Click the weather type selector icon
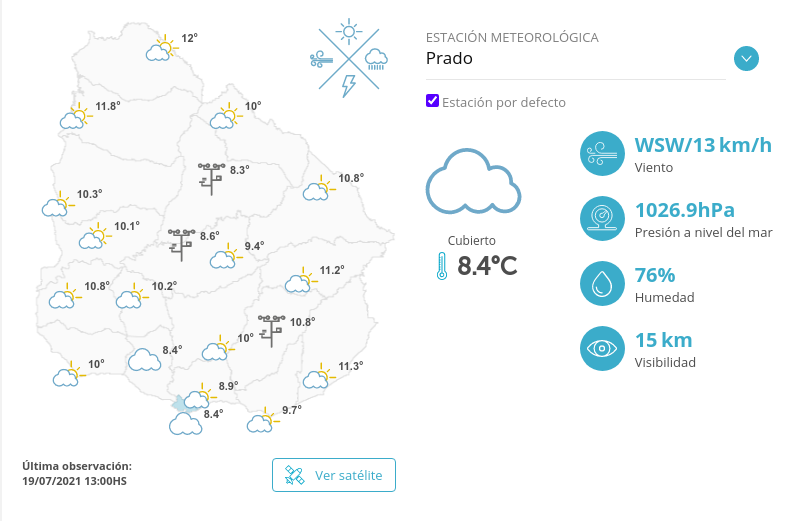This screenshot has width=796, height=521. click(349, 59)
